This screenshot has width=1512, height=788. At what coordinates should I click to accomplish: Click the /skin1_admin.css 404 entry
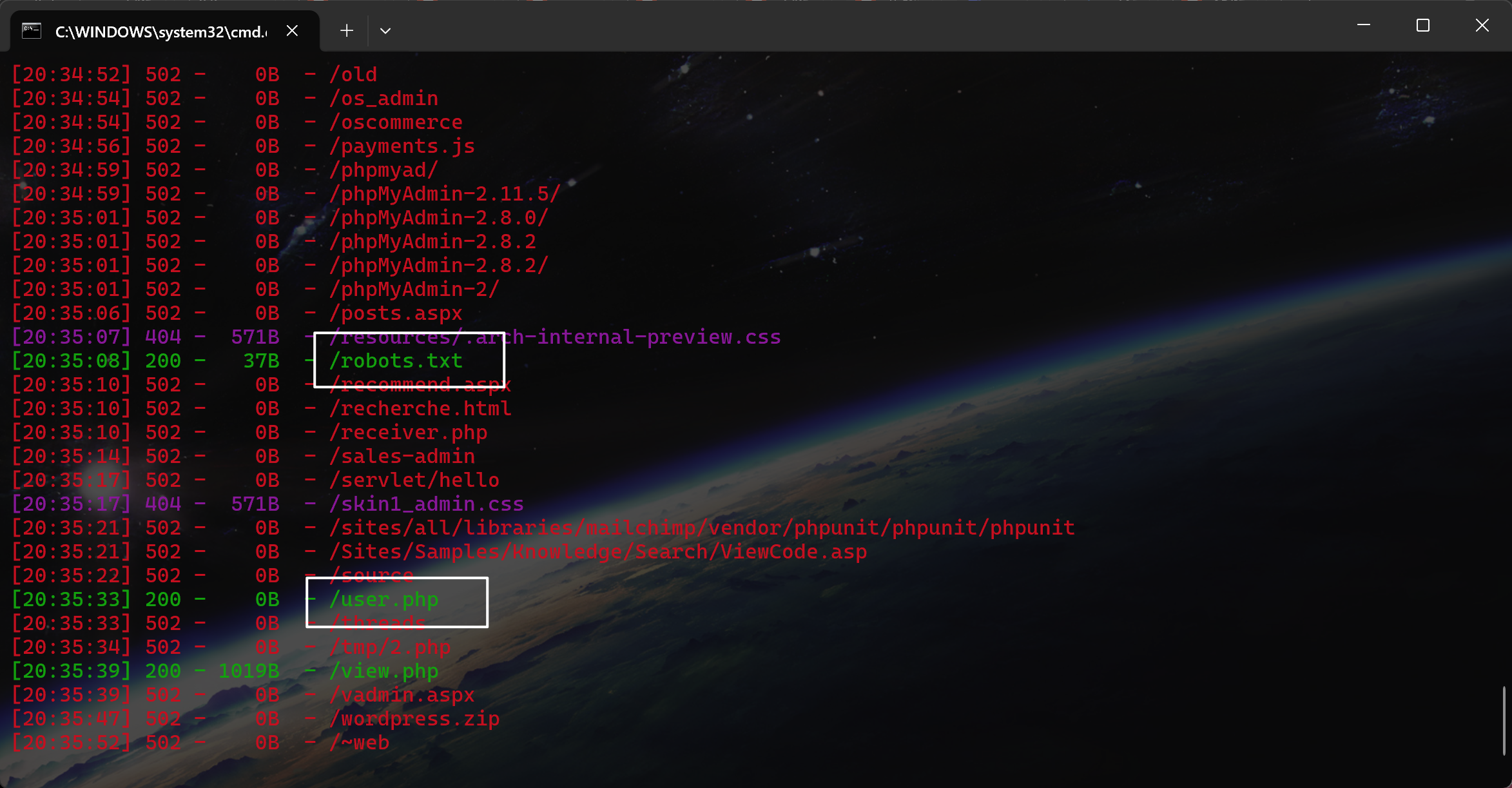tap(427, 504)
